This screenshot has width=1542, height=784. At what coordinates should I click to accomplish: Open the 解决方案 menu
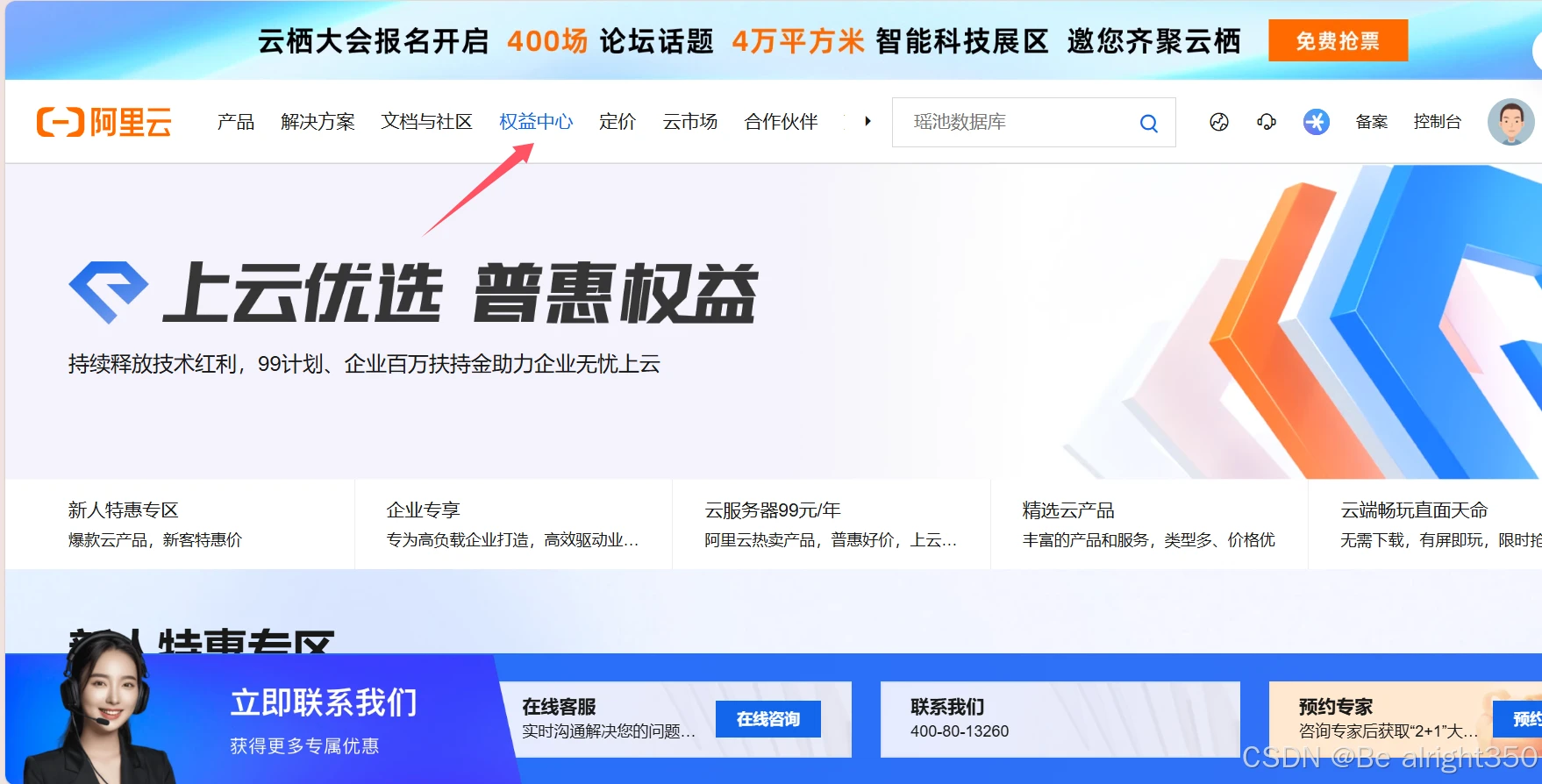pos(318,122)
